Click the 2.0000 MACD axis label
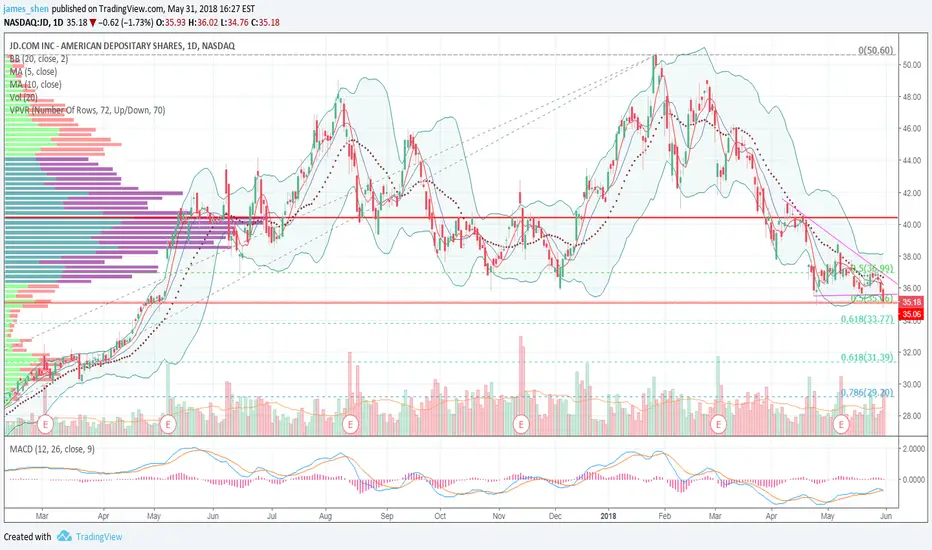Screen dimensions: 932x550 914,448
